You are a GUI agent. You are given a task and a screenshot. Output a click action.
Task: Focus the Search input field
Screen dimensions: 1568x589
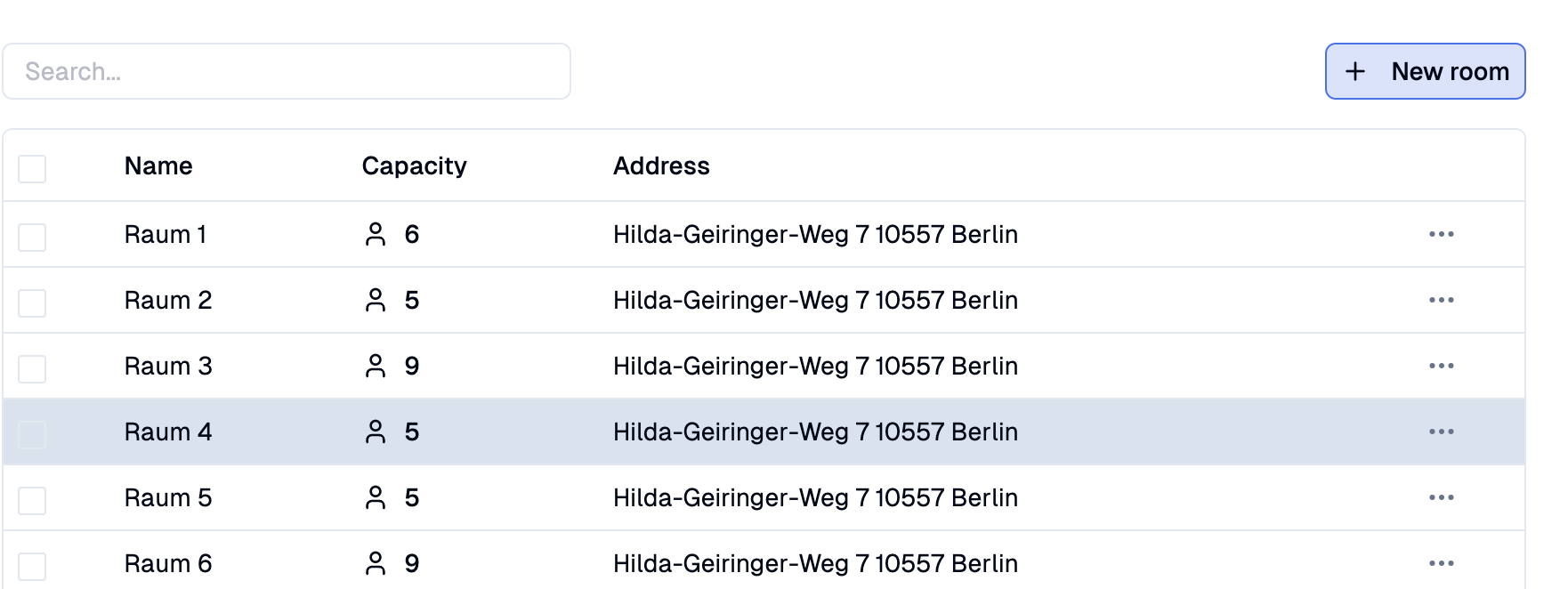pyautogui.click(x=287, y=71)
